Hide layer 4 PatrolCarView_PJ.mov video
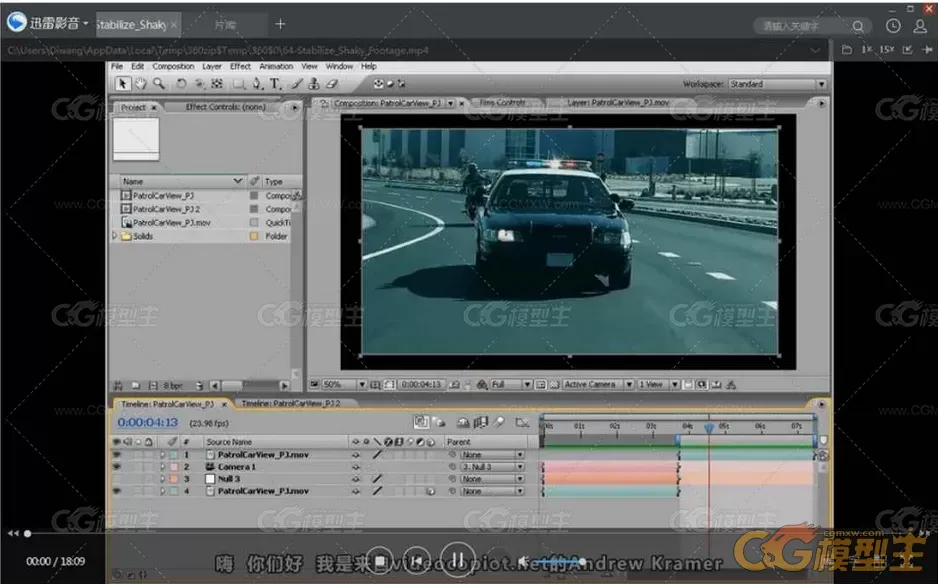Viewport: 938px width, 584px height. pyautogui.click(x=117, y=491)
